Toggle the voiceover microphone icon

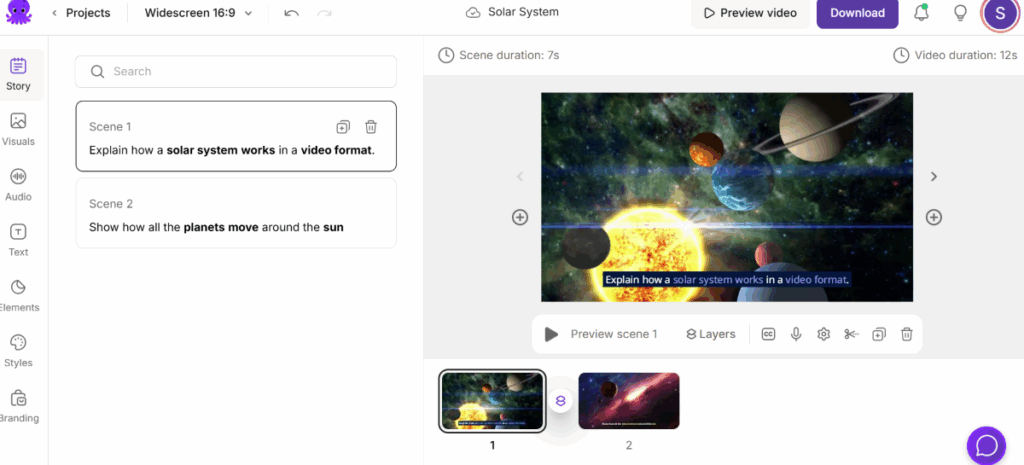click(796, 334)
